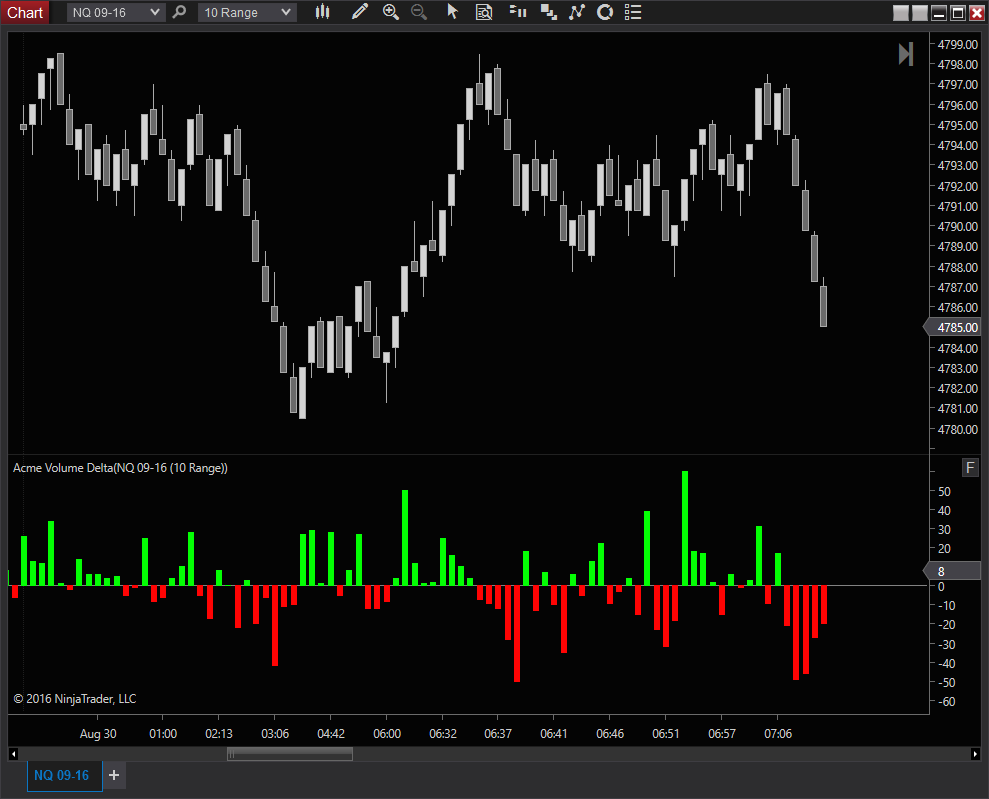This screenshot has width=989, height=799.
Task: Click the F button on the Volume Delta panel
Action: pos(969,467)
